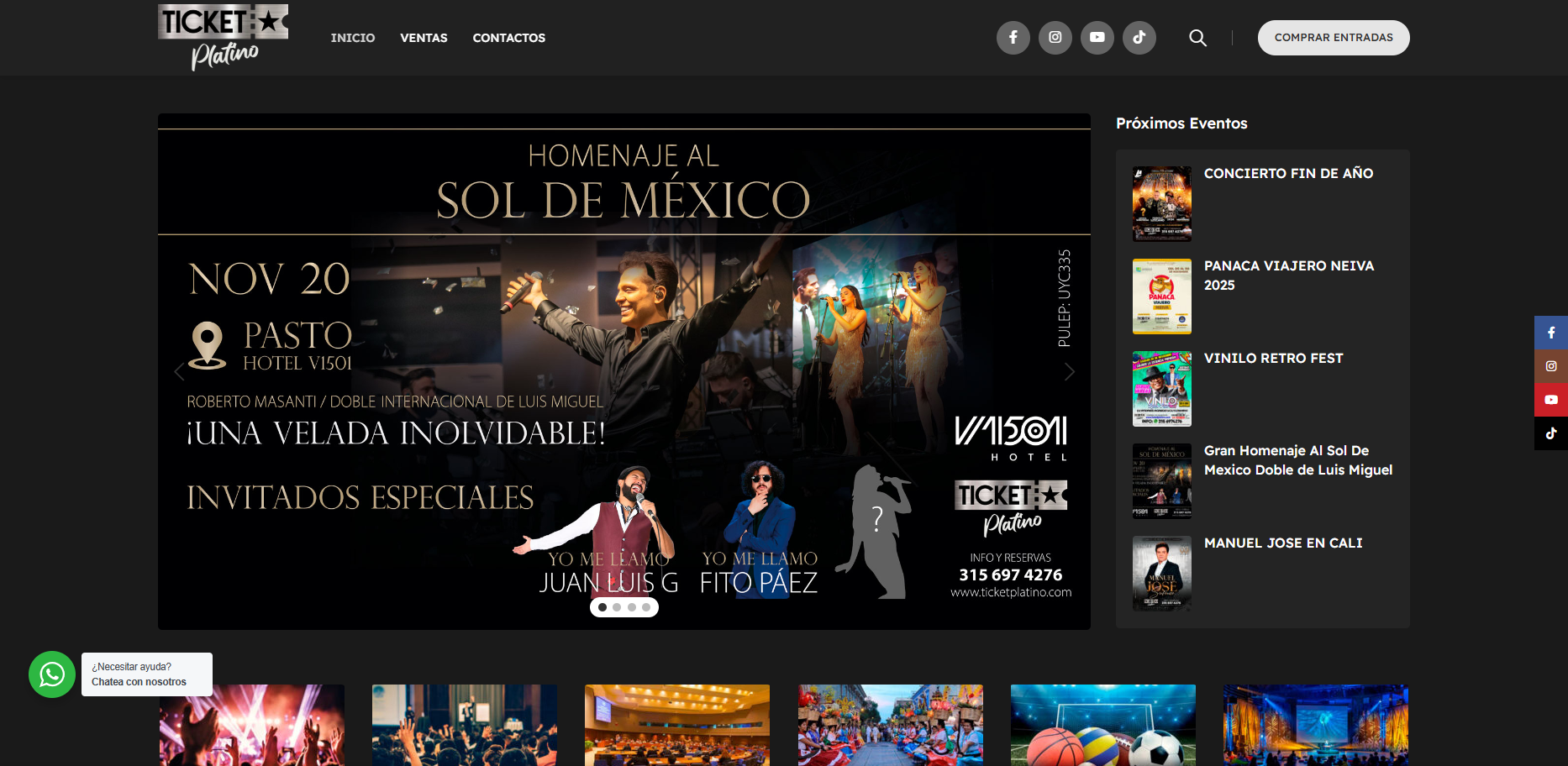Viewport: 1568px width, 766px height.
Task: Open the YouTube icon in header
Action: click(x=1097, y=38)
